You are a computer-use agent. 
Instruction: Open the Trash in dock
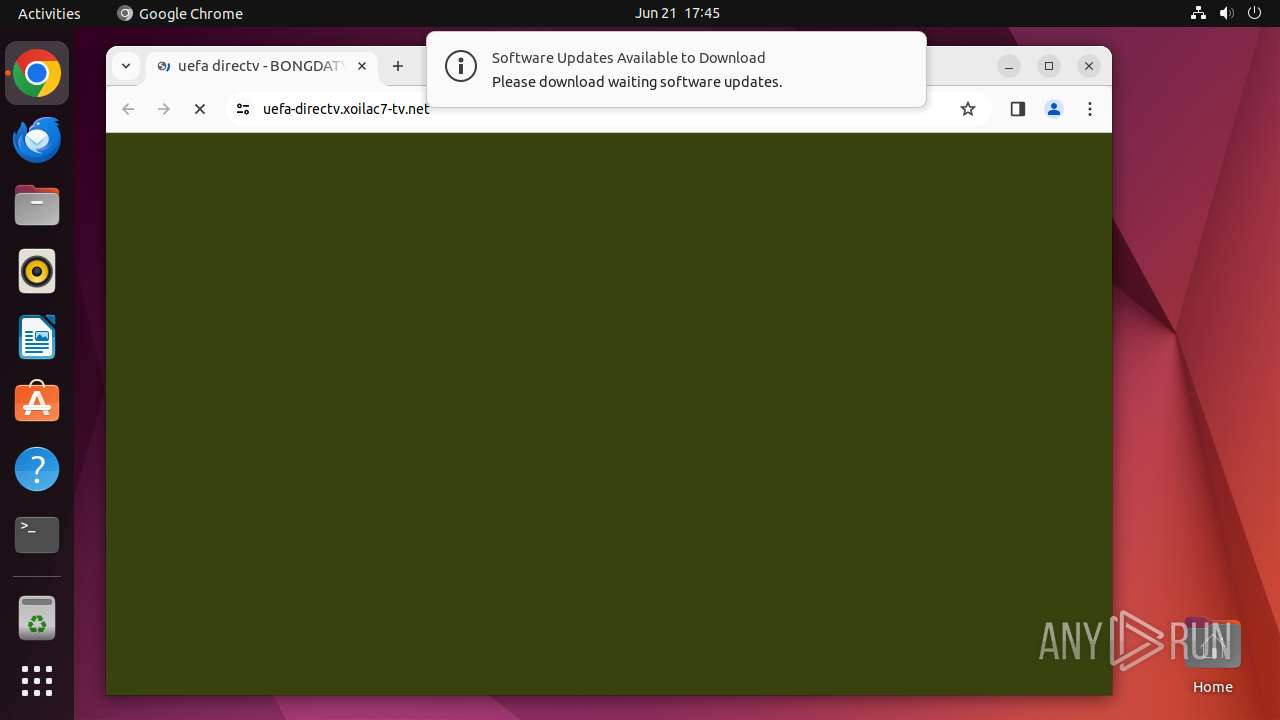37,618
